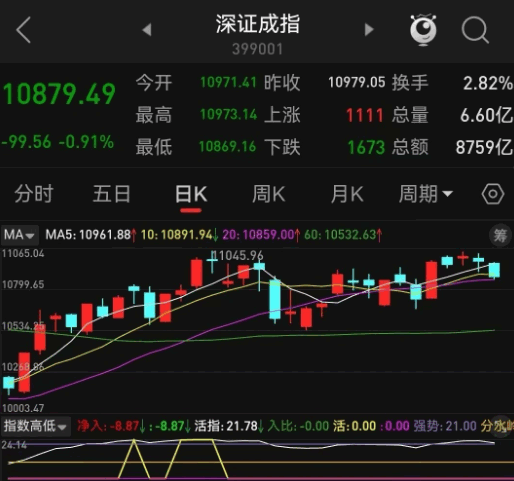Tap the 最低 value 10869.16
The height and width of the screenshot is (481, 514).
coord(227,147)
